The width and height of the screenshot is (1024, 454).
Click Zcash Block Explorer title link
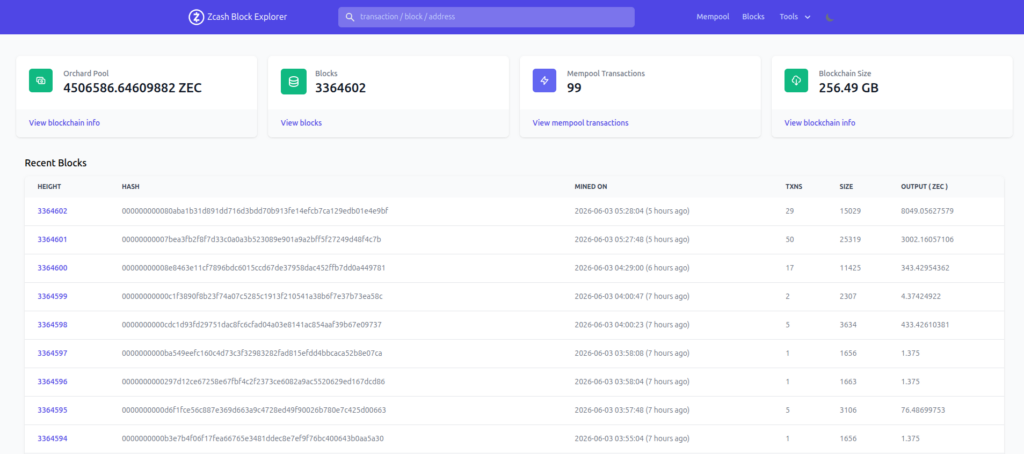coord(247,17)
